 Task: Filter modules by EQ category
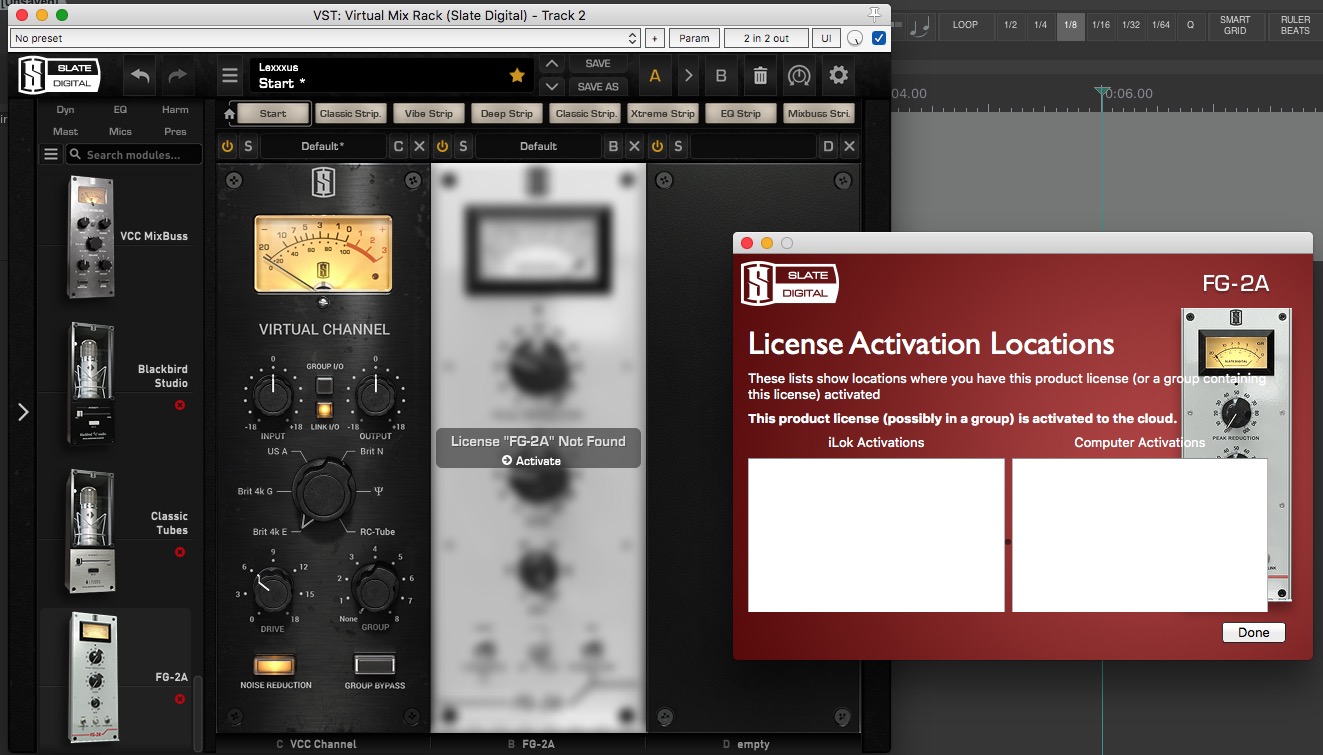pos(120,110)
